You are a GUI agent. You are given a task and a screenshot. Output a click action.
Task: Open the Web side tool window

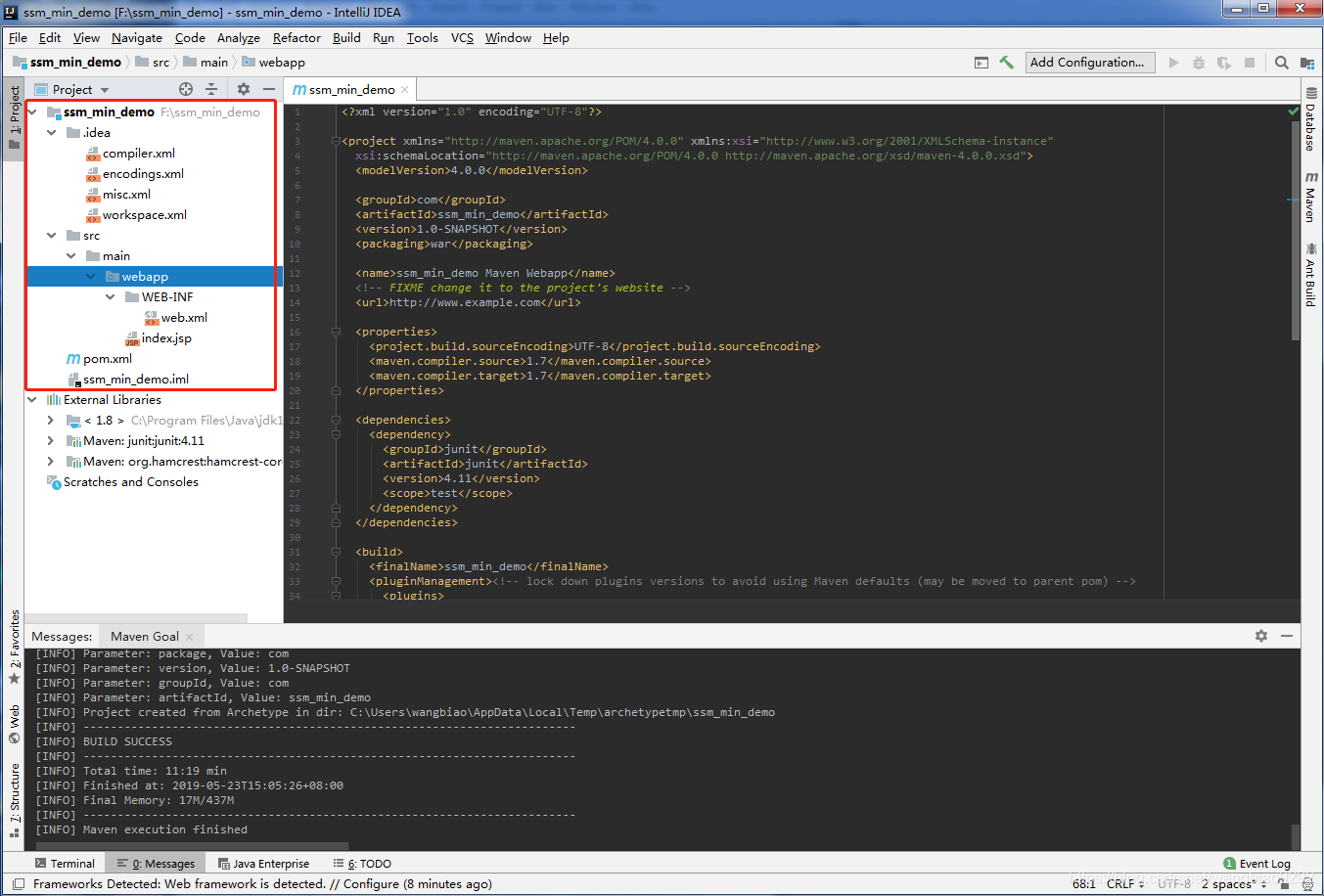pos(14,724)
